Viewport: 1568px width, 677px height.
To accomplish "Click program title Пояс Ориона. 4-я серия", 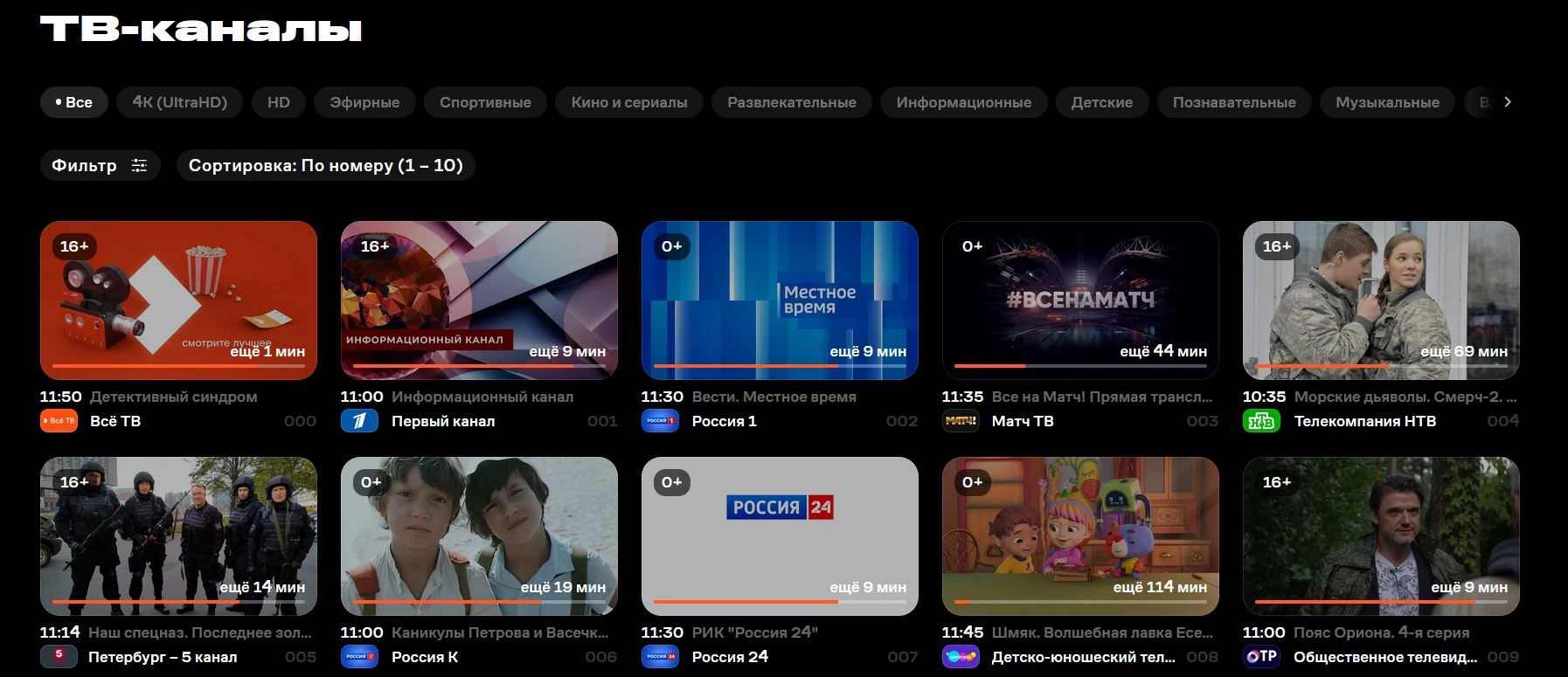I will tap(1382, 632).
